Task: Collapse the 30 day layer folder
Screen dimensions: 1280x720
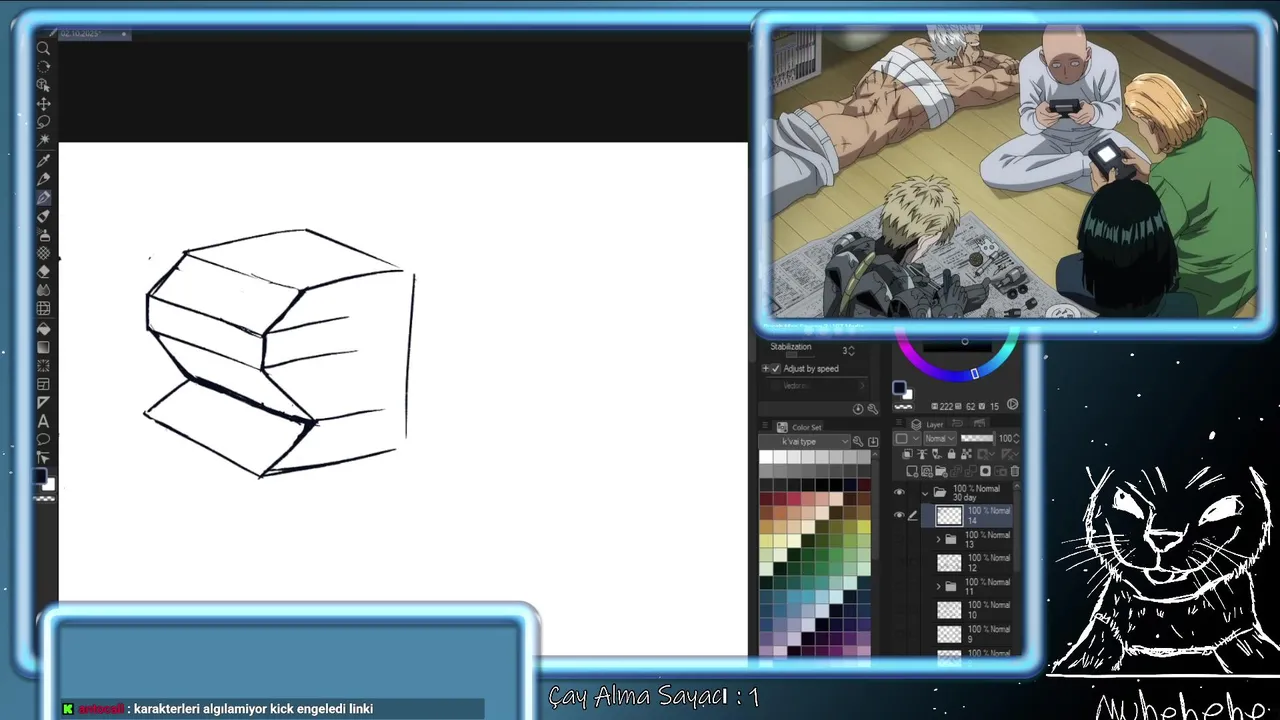Action: (925, 492)
